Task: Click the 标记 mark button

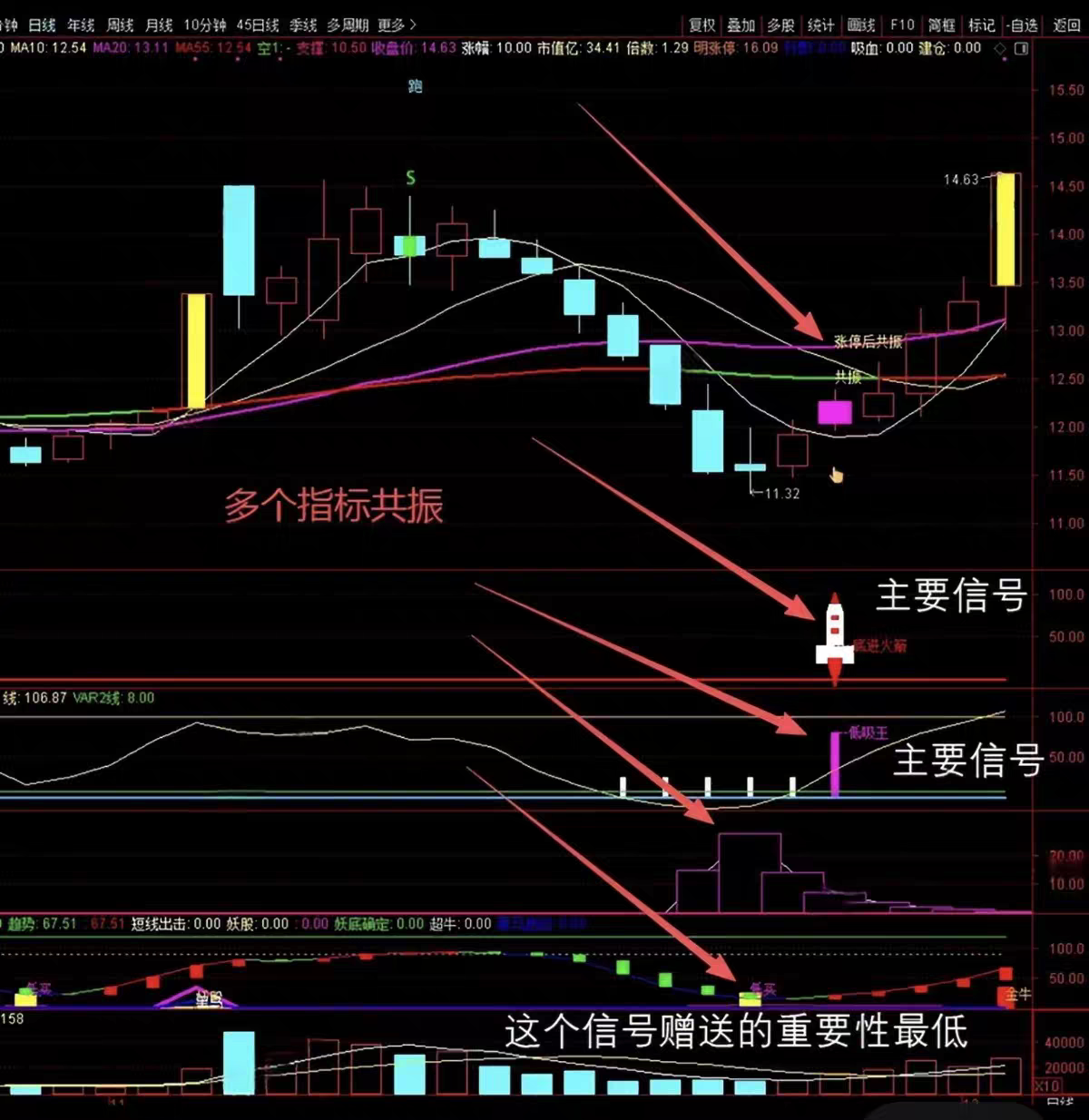Action: pyautogui.click(x=981, y=25)
